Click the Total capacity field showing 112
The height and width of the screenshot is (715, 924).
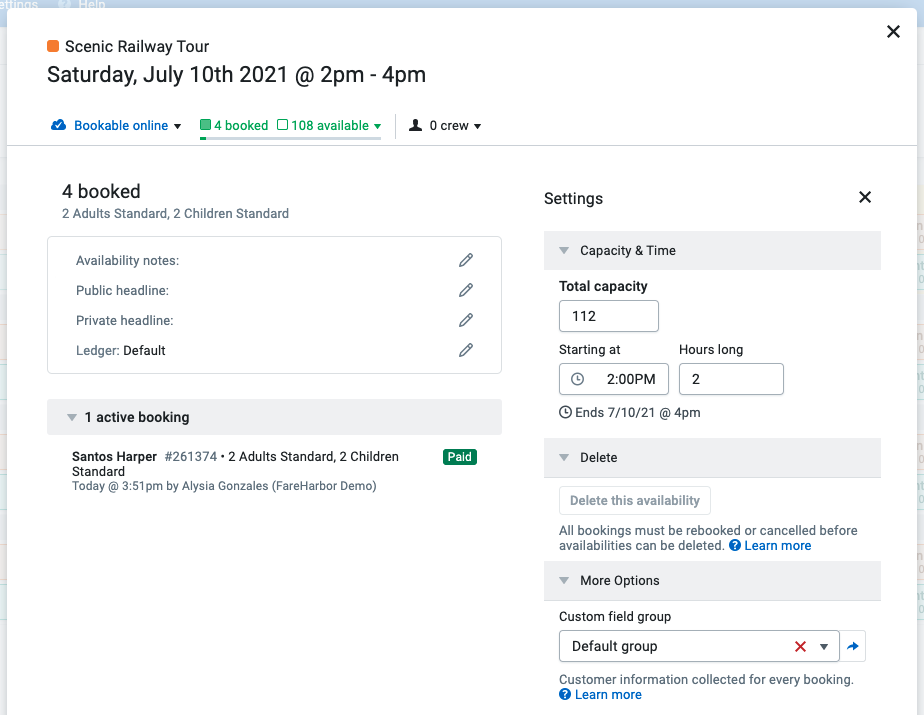(x=609, y=316)
